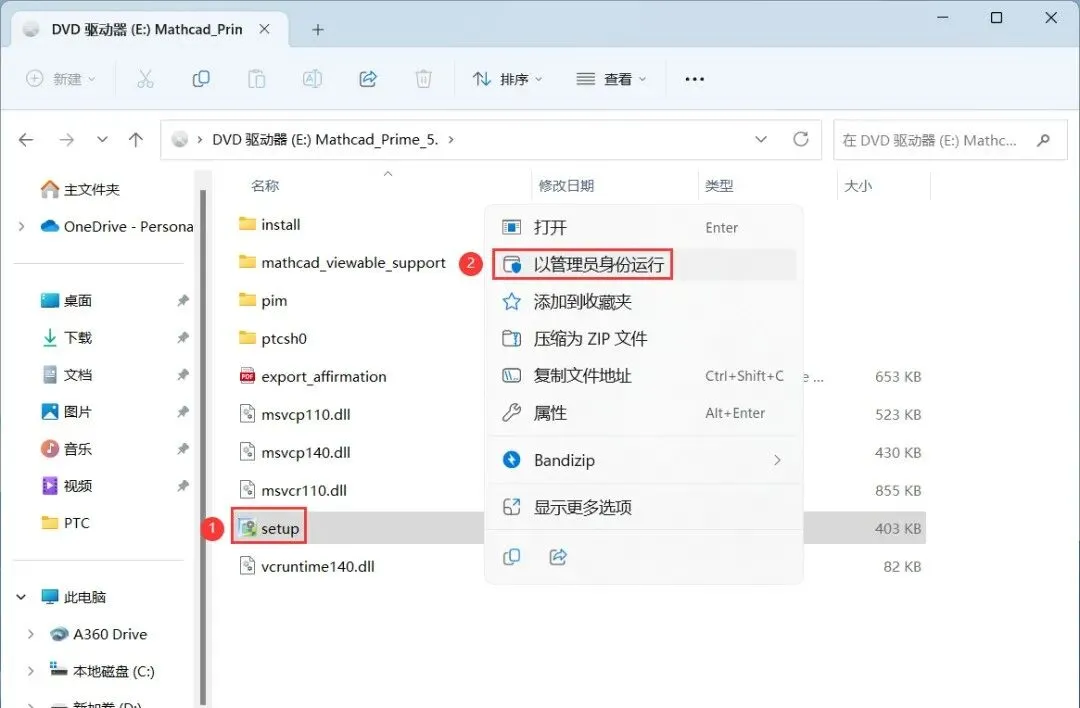
Task: Sort by 大小 Size column header
Action: [858, 186]
